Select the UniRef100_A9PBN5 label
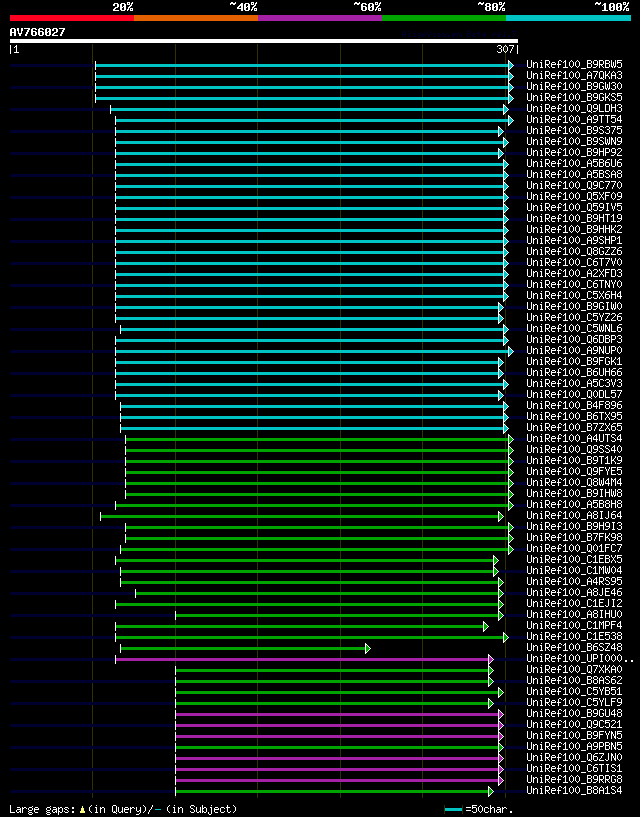Viewport: 640px width, 817px height. coord(574,747)
